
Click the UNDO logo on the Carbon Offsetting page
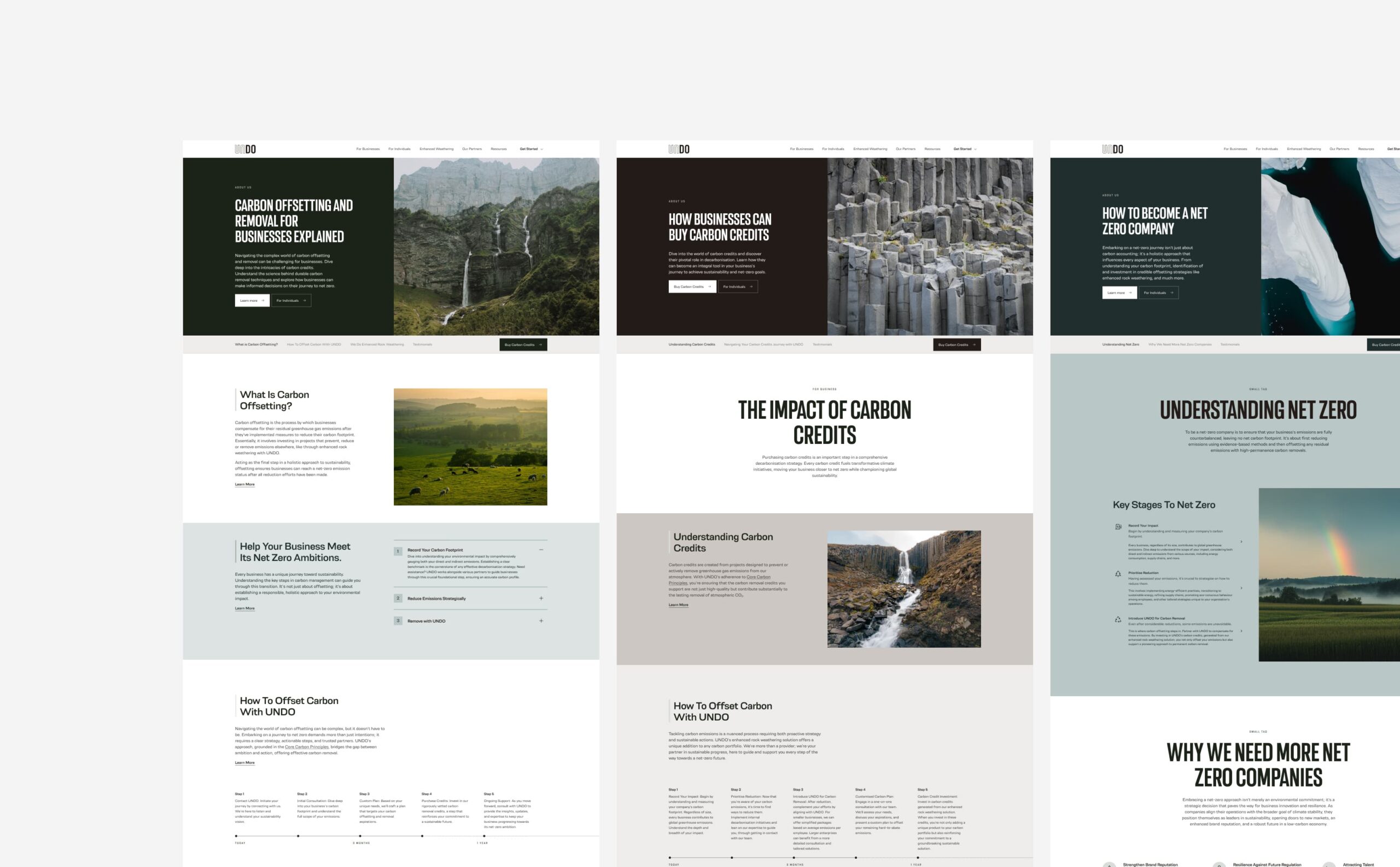coord(245,149)
